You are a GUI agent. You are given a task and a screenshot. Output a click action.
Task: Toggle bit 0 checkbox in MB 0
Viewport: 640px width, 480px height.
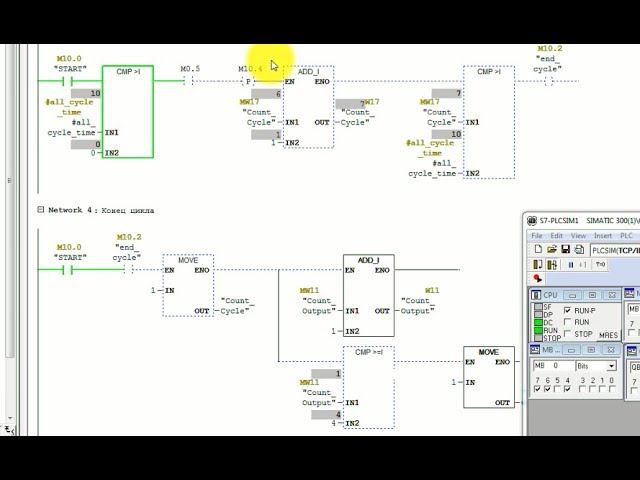pyautogui.click(x=612, y=389)
